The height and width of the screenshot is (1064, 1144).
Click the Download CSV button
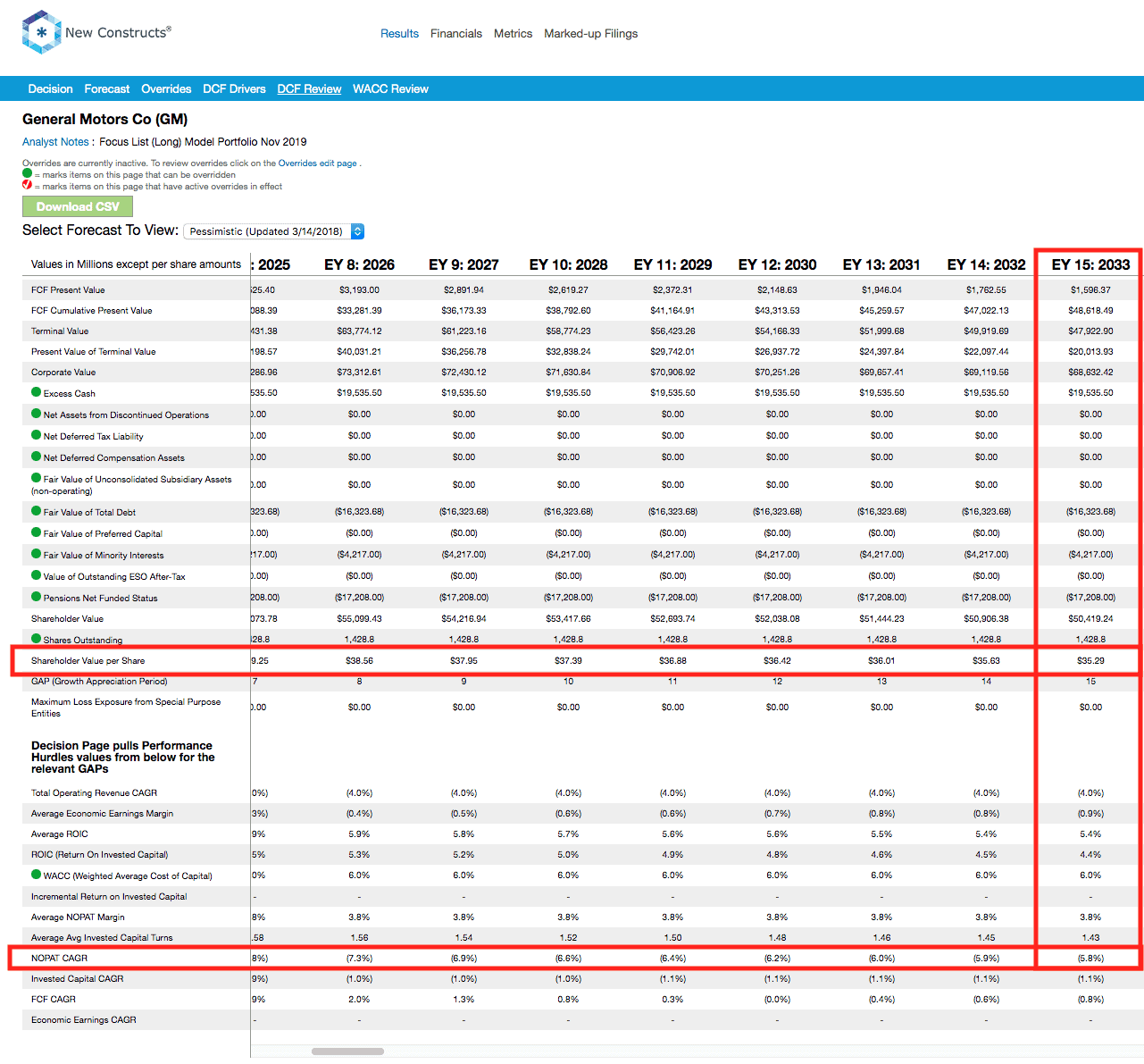[78, 206]
